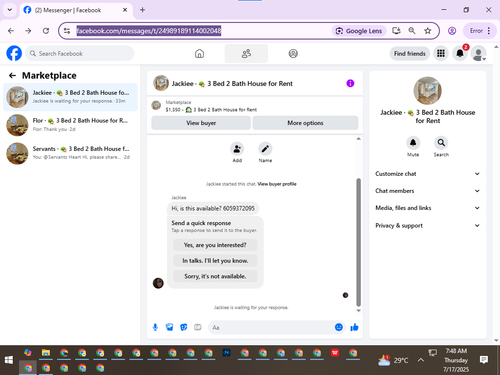This screenshot has width=500, height=375.
Task: Go back from Marketplace with the arrow
Action: pos(12,76)
